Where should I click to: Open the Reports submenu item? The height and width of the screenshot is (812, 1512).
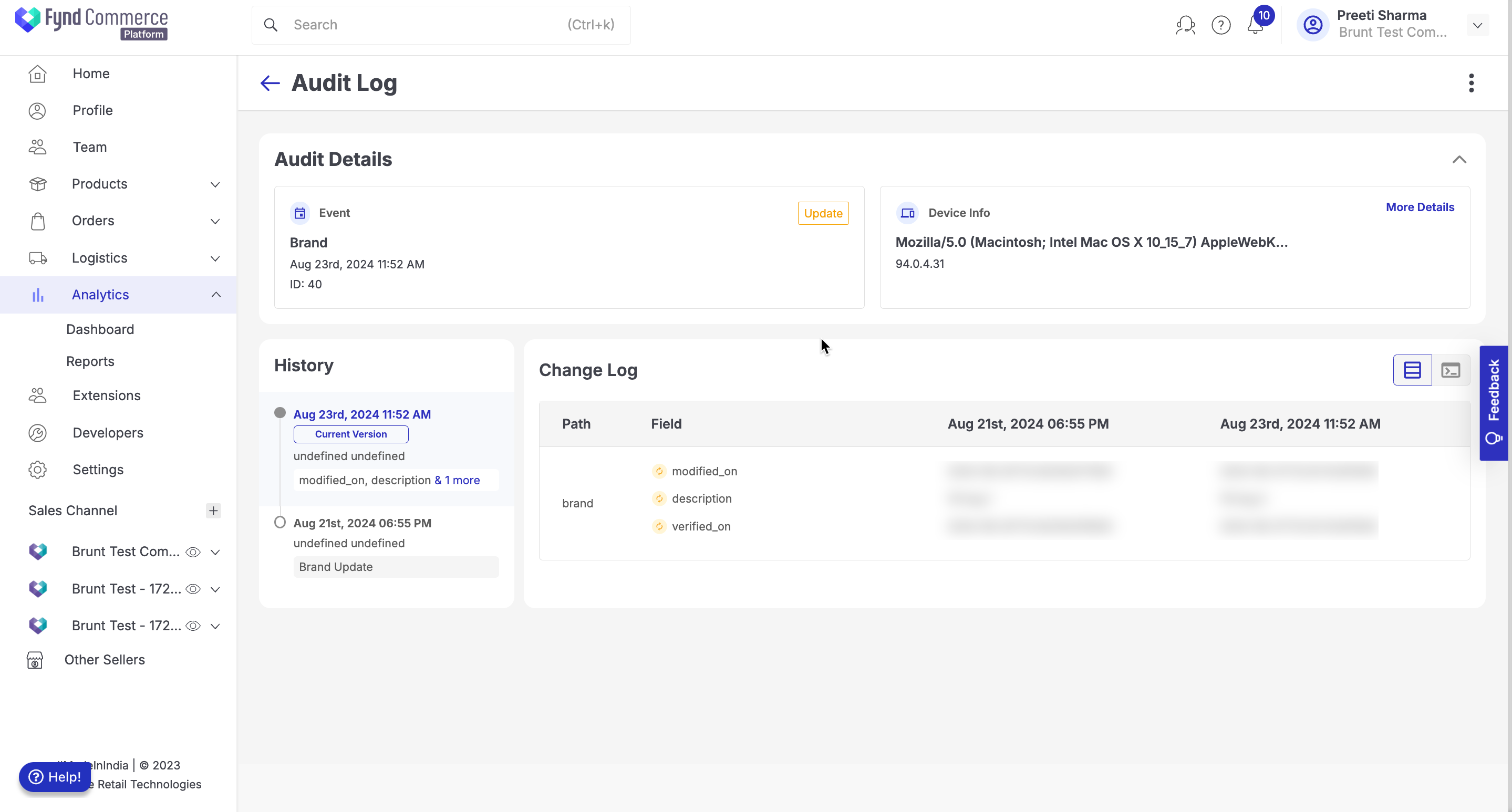click(x=90, y=361)
